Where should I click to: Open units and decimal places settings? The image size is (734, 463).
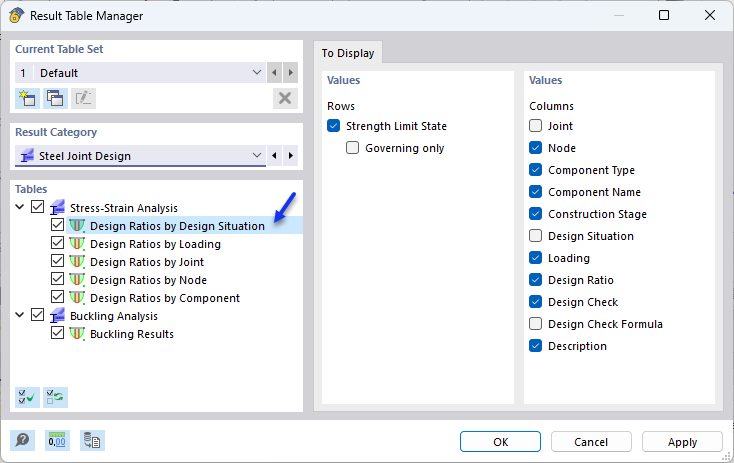tap(57, 440)
